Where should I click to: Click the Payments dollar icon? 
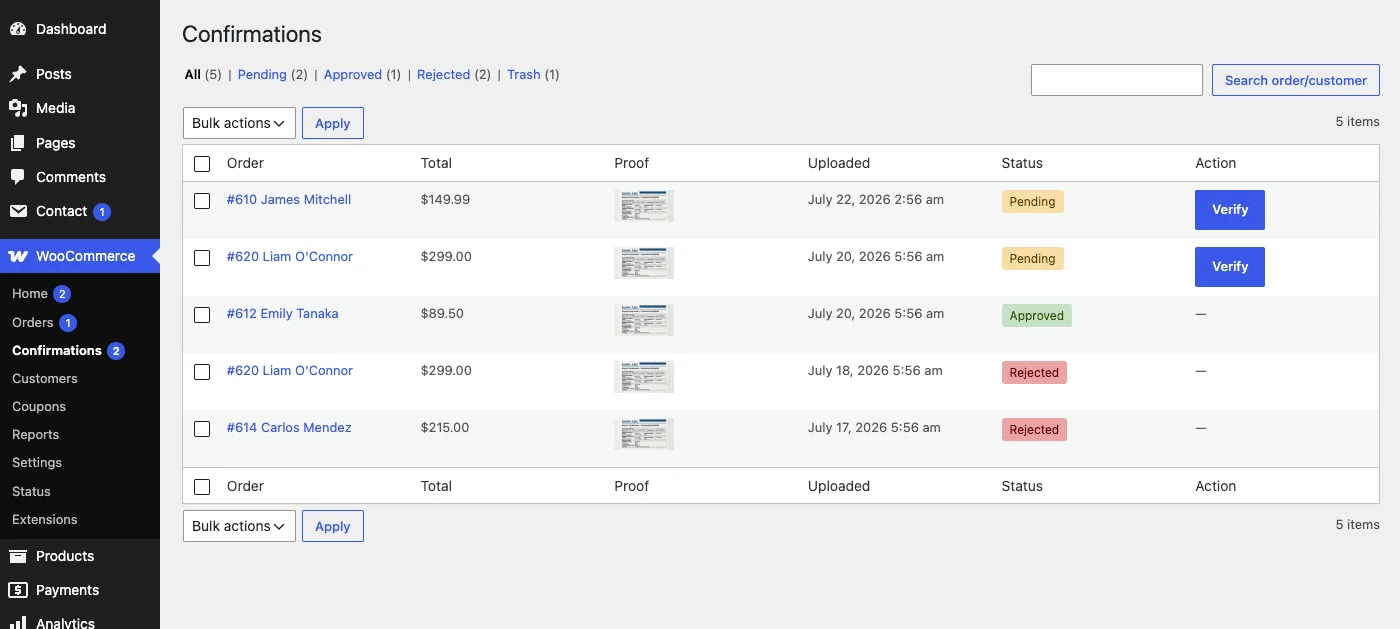pyautogui.click(x=18, y=590)
